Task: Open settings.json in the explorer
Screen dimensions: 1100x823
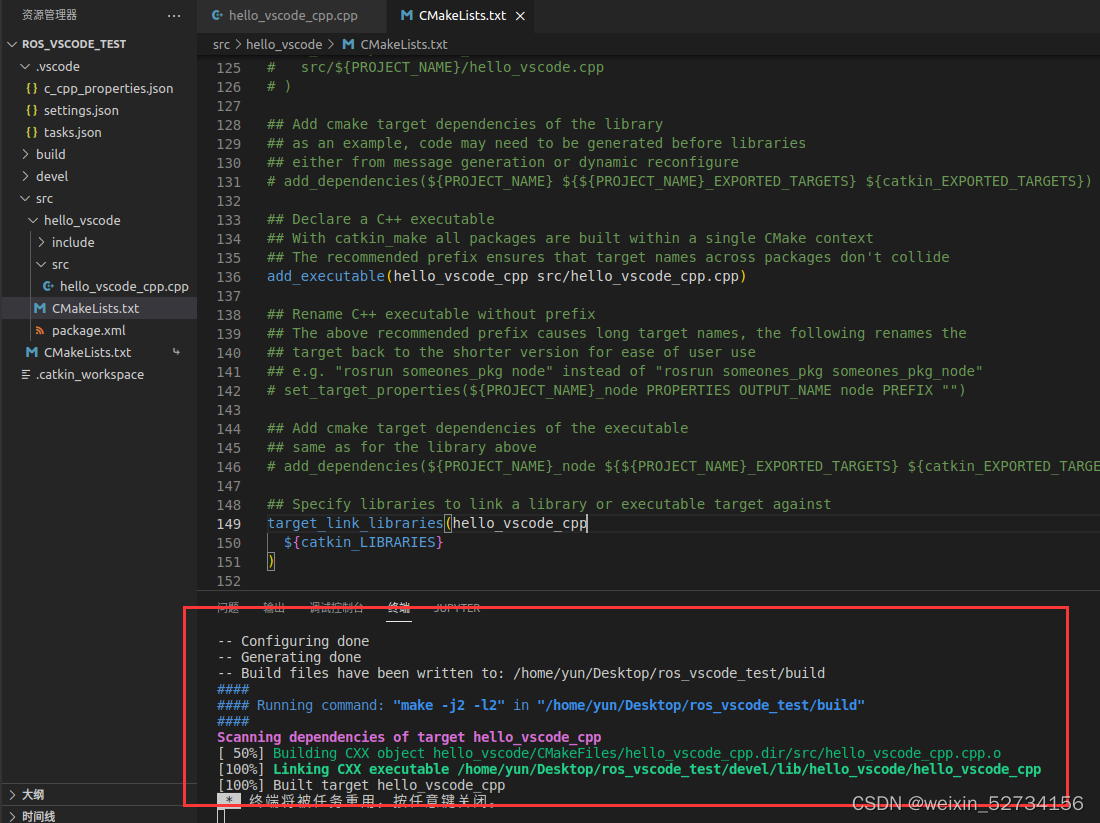Action: pyautogui.click(x=81, y=110)
